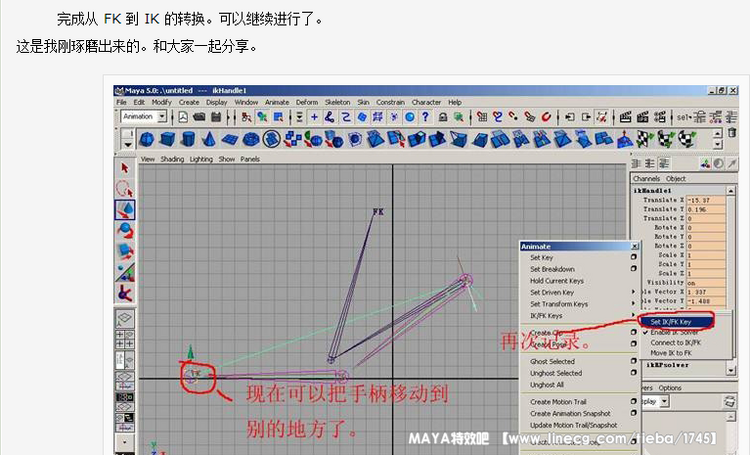750x455 pixels.
Task: Open the Channels menu in channel box
Action: coord(646,178)
